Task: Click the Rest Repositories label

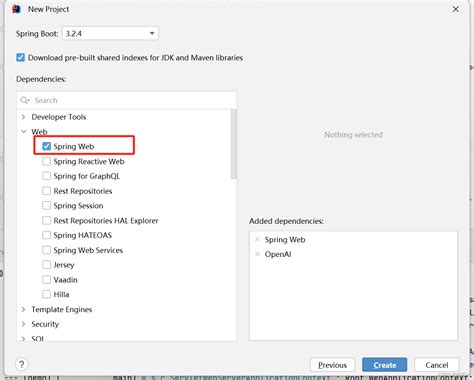Action: tap(83, 191)
